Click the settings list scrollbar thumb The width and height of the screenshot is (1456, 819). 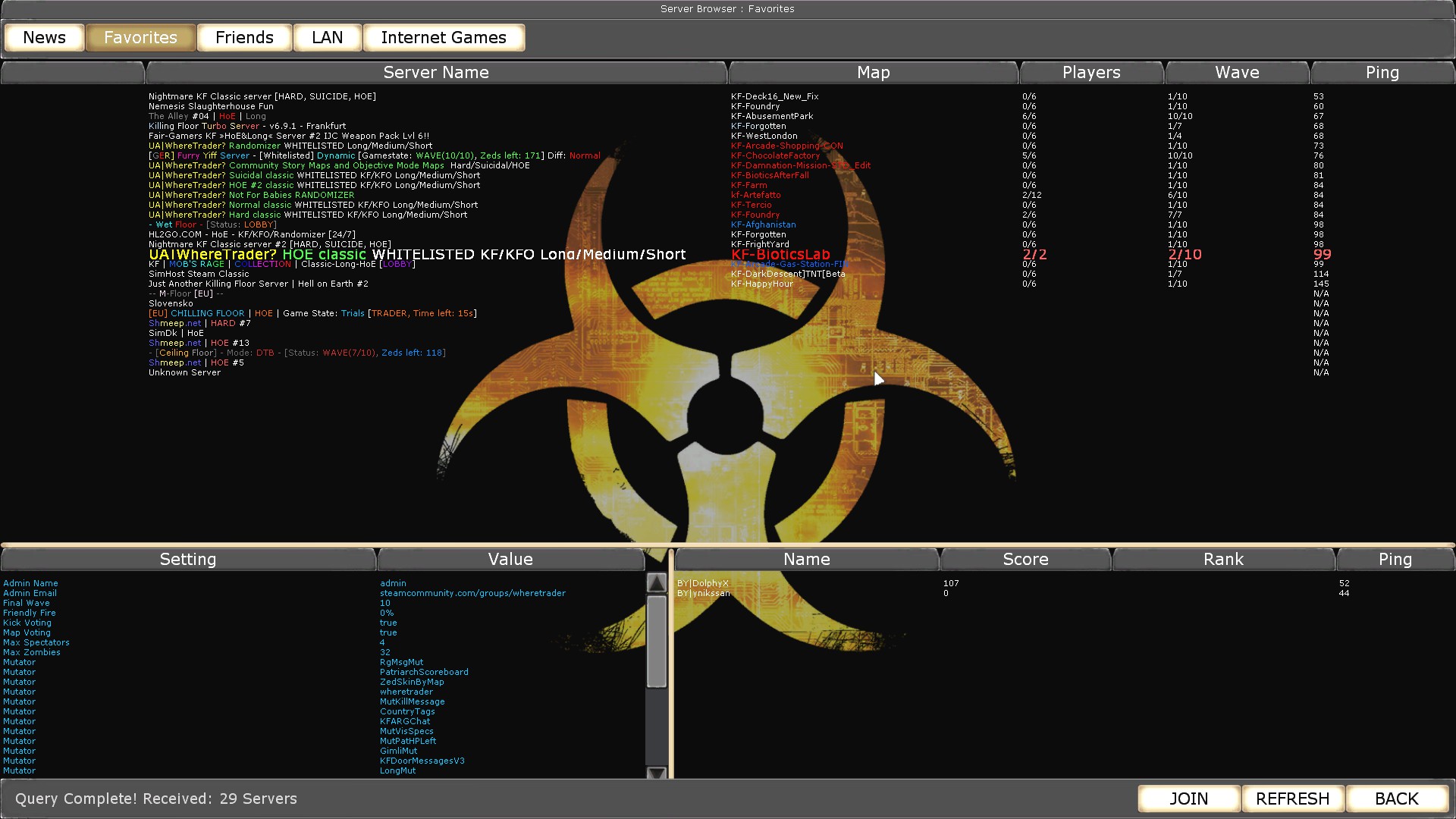657,642
